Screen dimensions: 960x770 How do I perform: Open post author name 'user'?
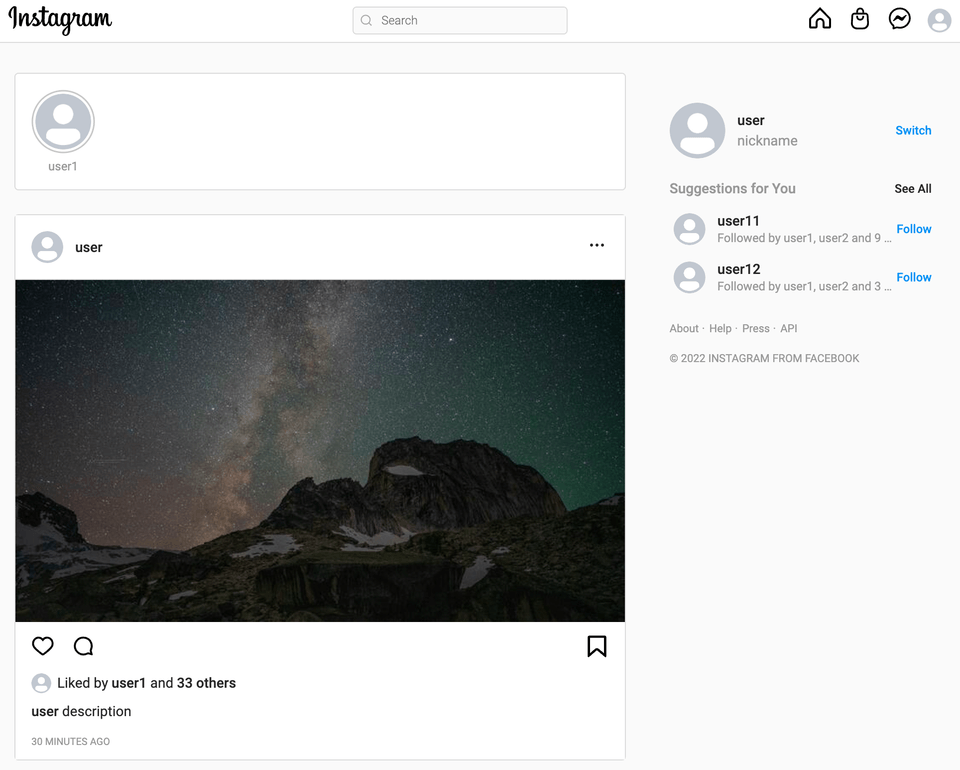click(89, 247)
